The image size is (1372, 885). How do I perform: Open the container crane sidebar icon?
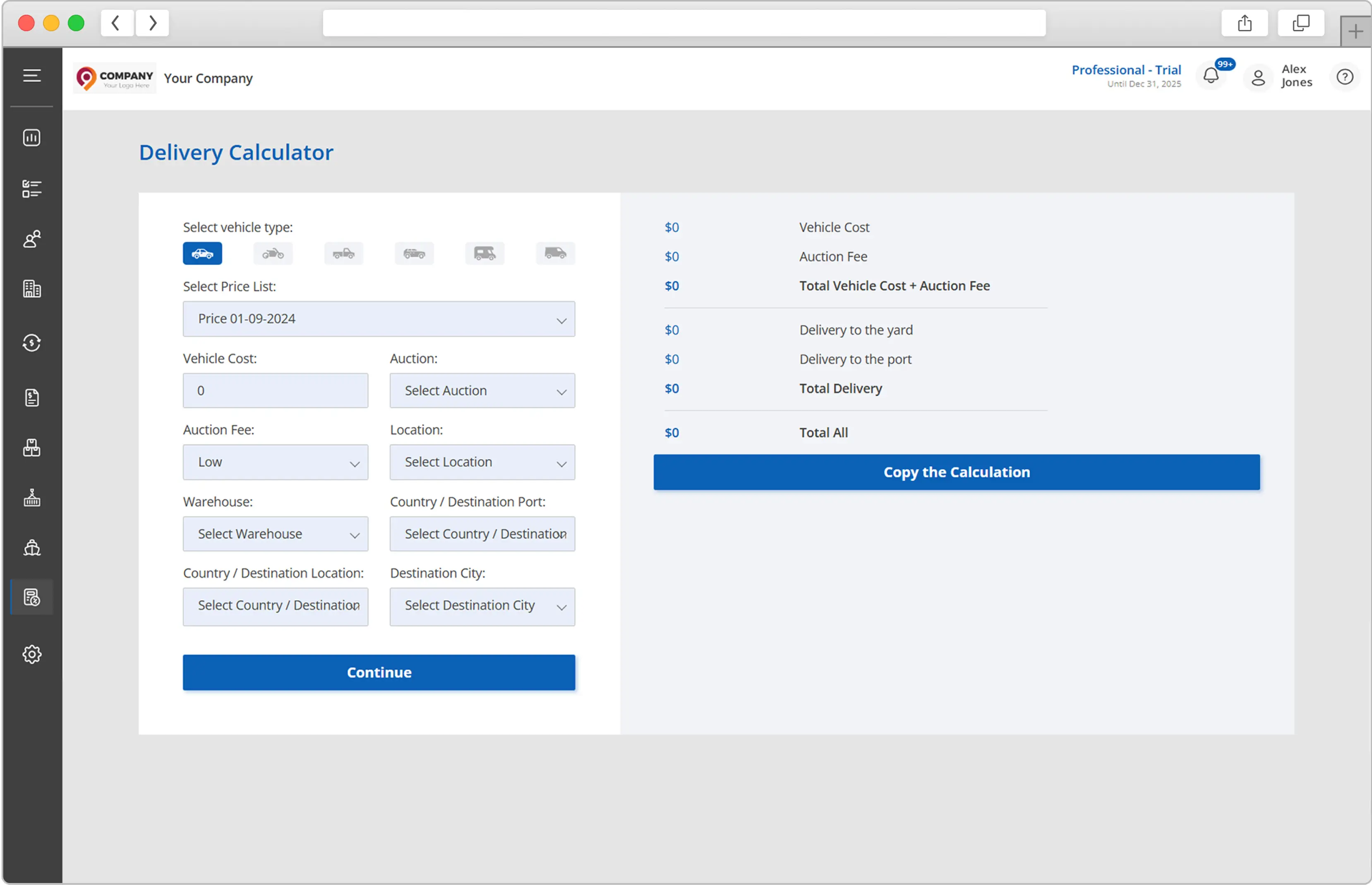click(31, 498)
